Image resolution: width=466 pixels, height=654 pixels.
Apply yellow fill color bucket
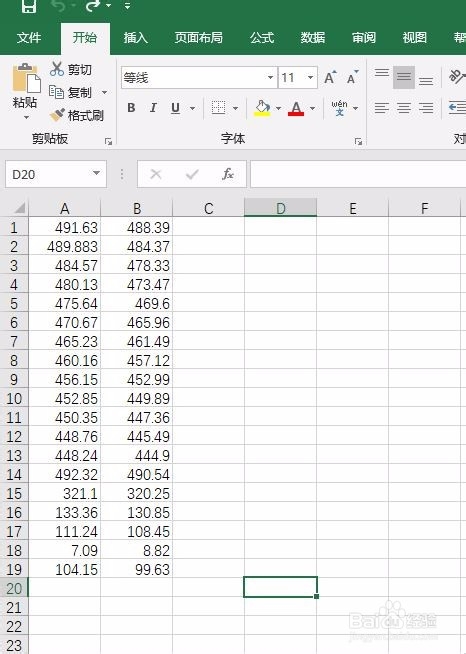pyautogui.click(x=262, y=108)
